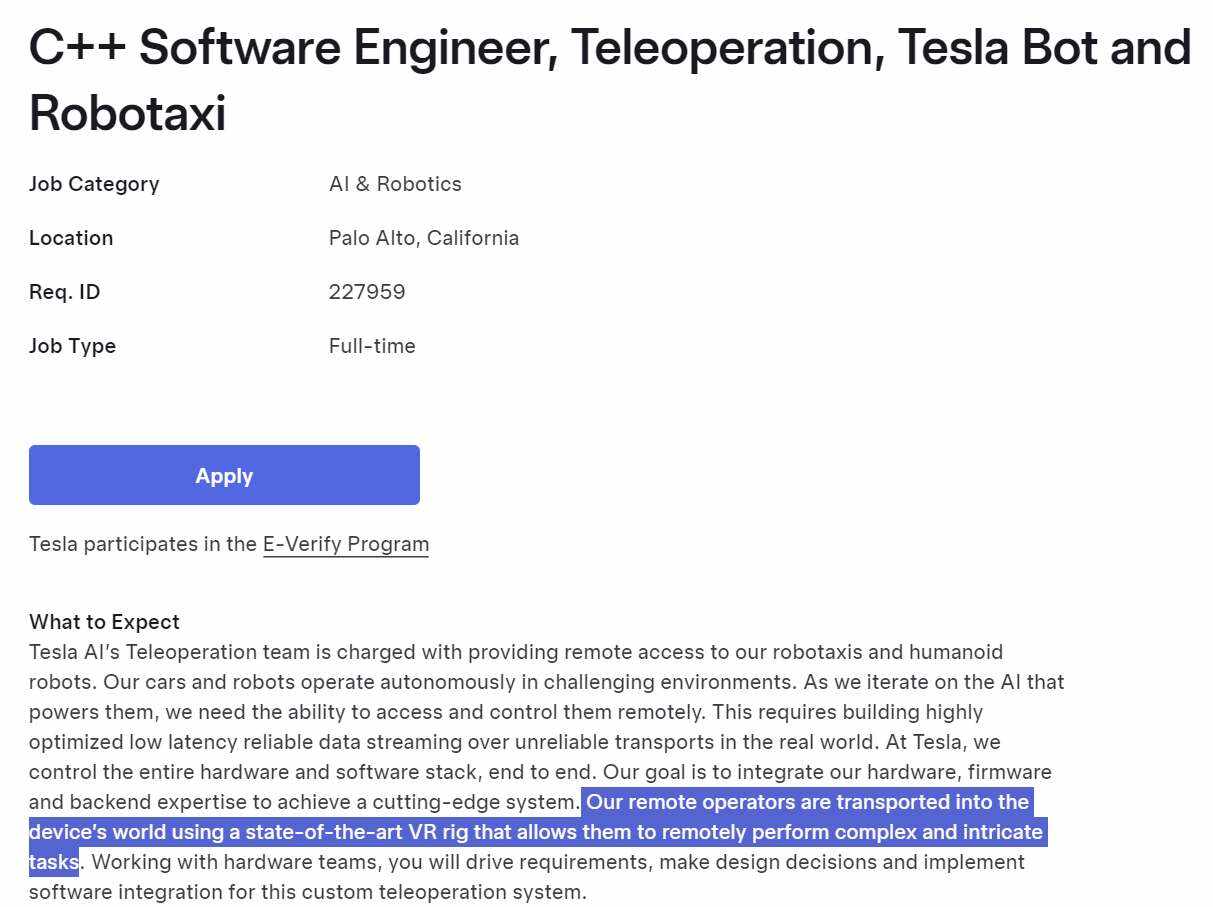Click the word Robotaxi in the title's second line
This screenshot has width=1213, height=907.
[x=127, y=112]
